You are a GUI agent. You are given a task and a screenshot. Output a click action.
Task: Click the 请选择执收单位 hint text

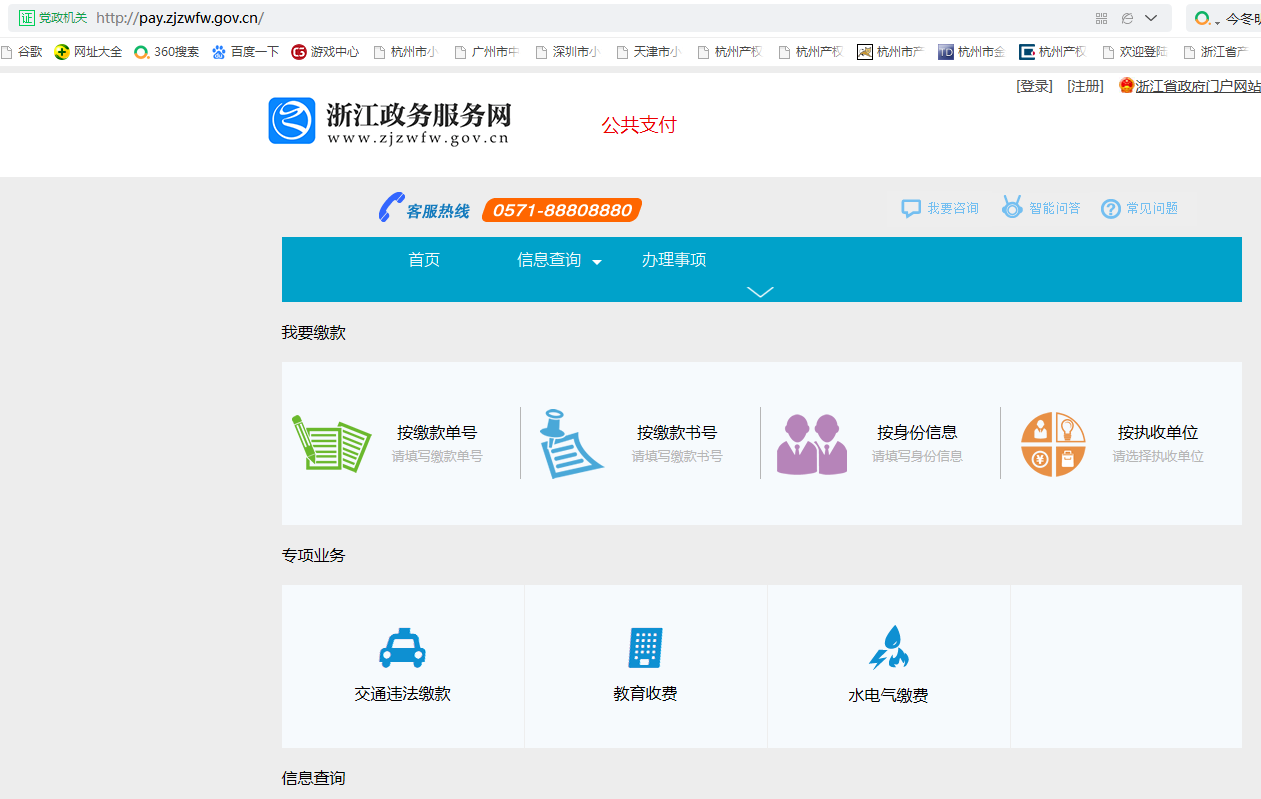(x=1158, y=456)
